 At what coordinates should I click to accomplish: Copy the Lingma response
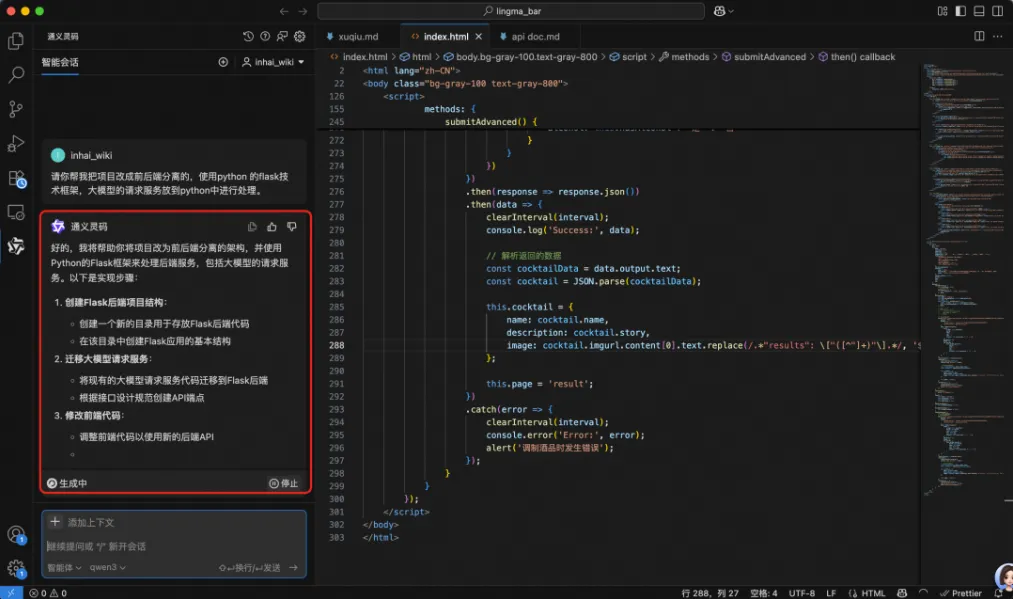[252, 227]
